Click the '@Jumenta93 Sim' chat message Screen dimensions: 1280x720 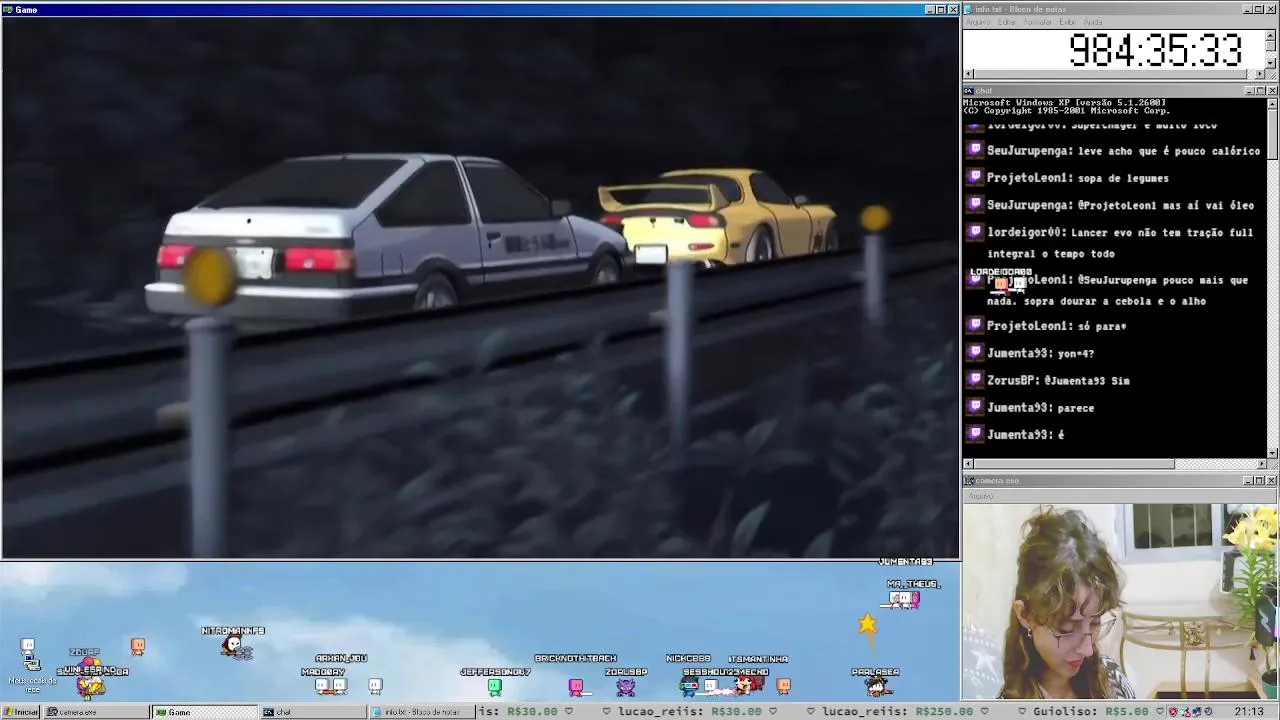click(x=1087, y=380)
